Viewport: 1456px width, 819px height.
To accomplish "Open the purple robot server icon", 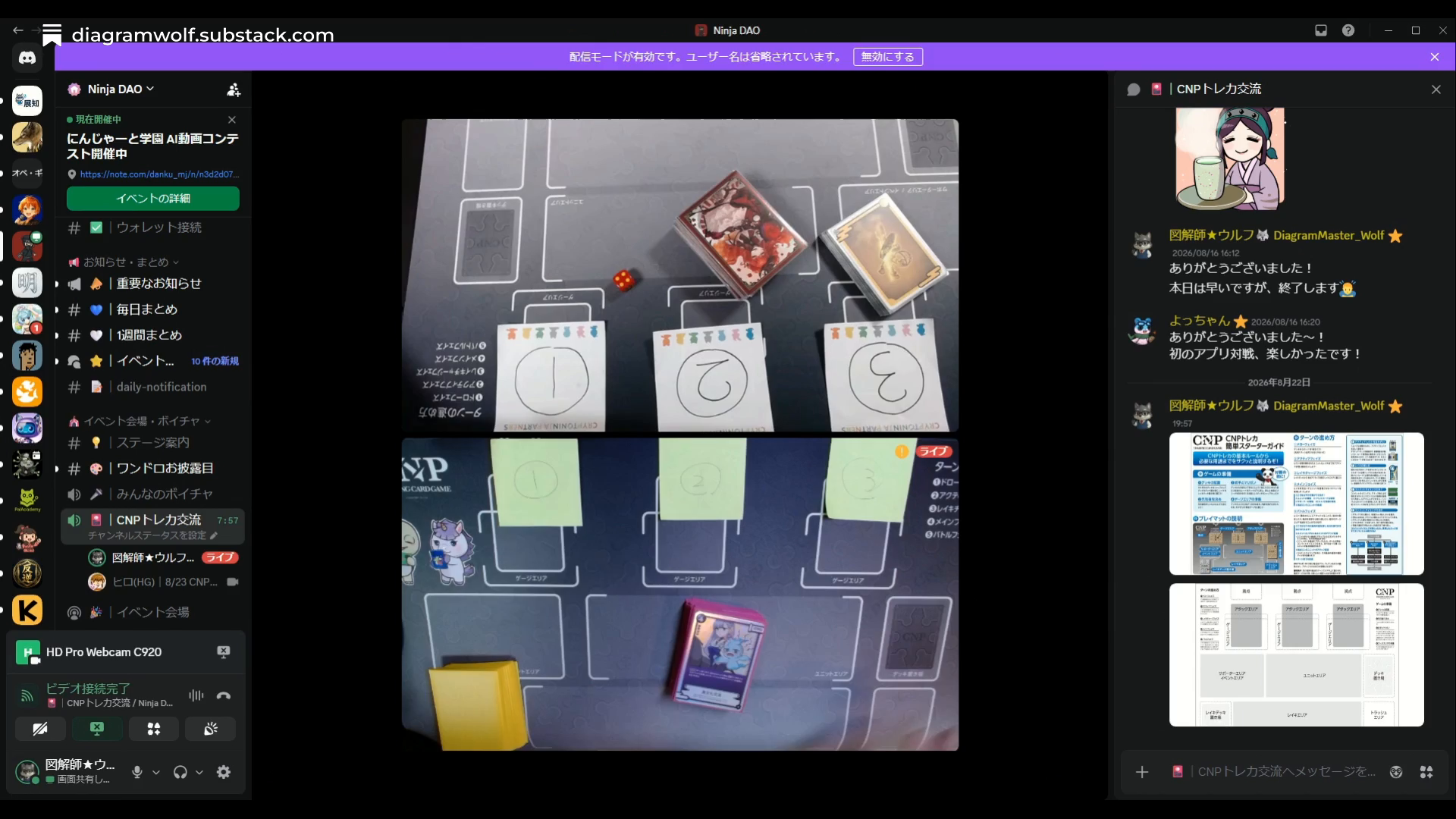I will click(x=27, y=428).
